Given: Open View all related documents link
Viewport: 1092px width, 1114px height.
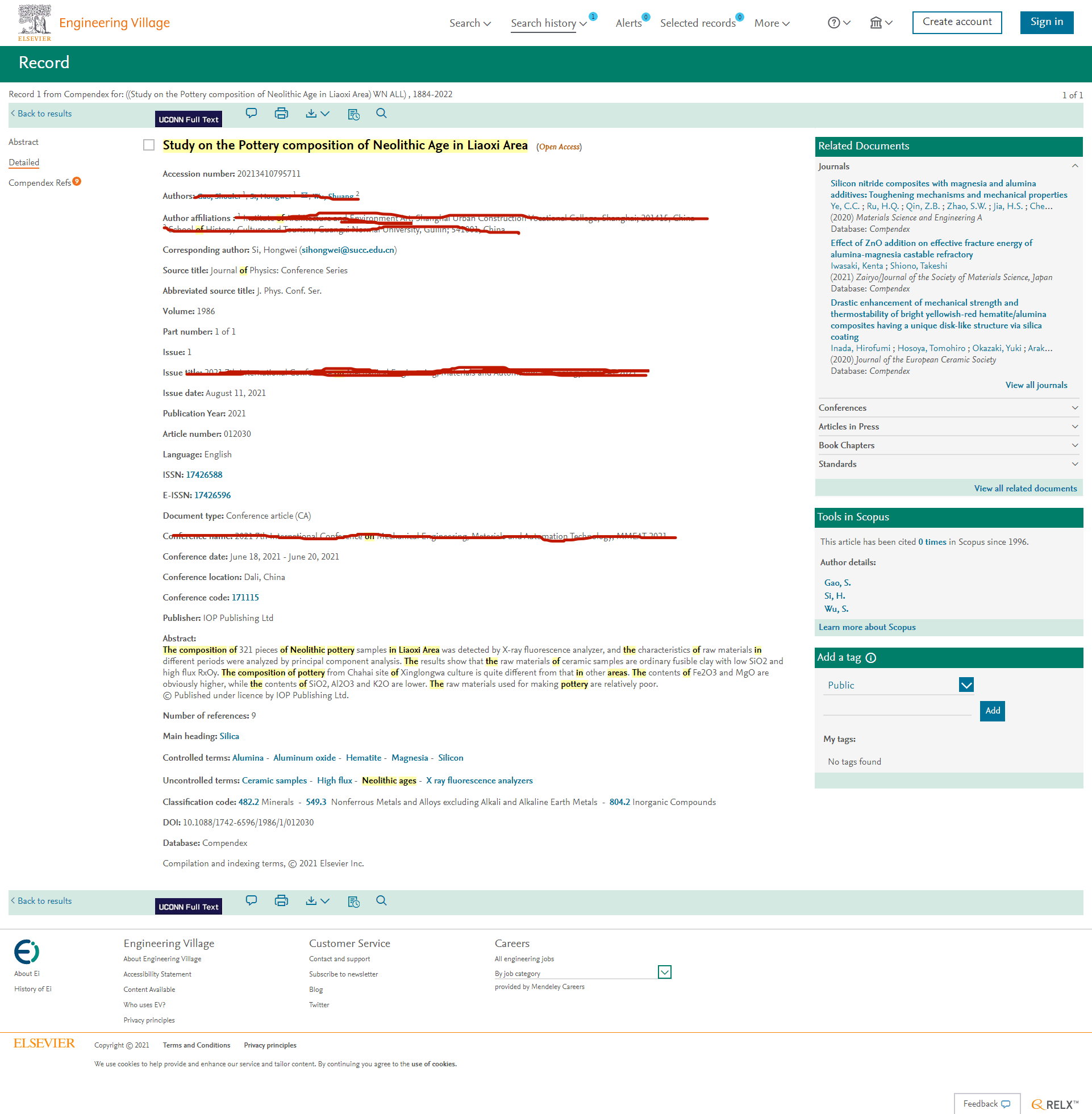Looking at the screenshot, I should click(1025, 489).
